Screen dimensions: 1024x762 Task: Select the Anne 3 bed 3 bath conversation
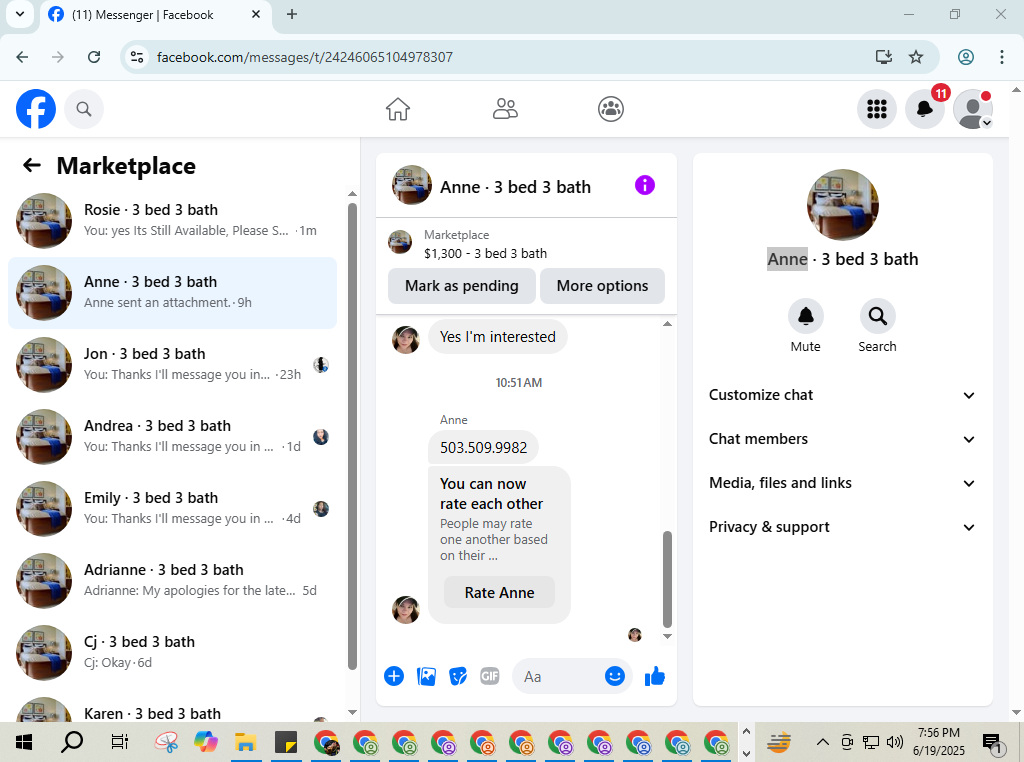pyautogui.click(x=172, y=293)
